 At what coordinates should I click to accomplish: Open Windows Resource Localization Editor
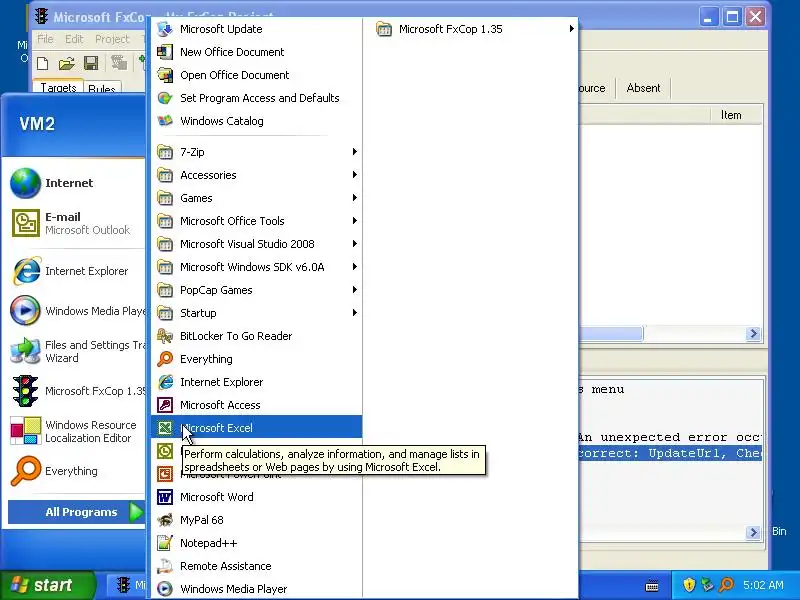tap(76, 431)
